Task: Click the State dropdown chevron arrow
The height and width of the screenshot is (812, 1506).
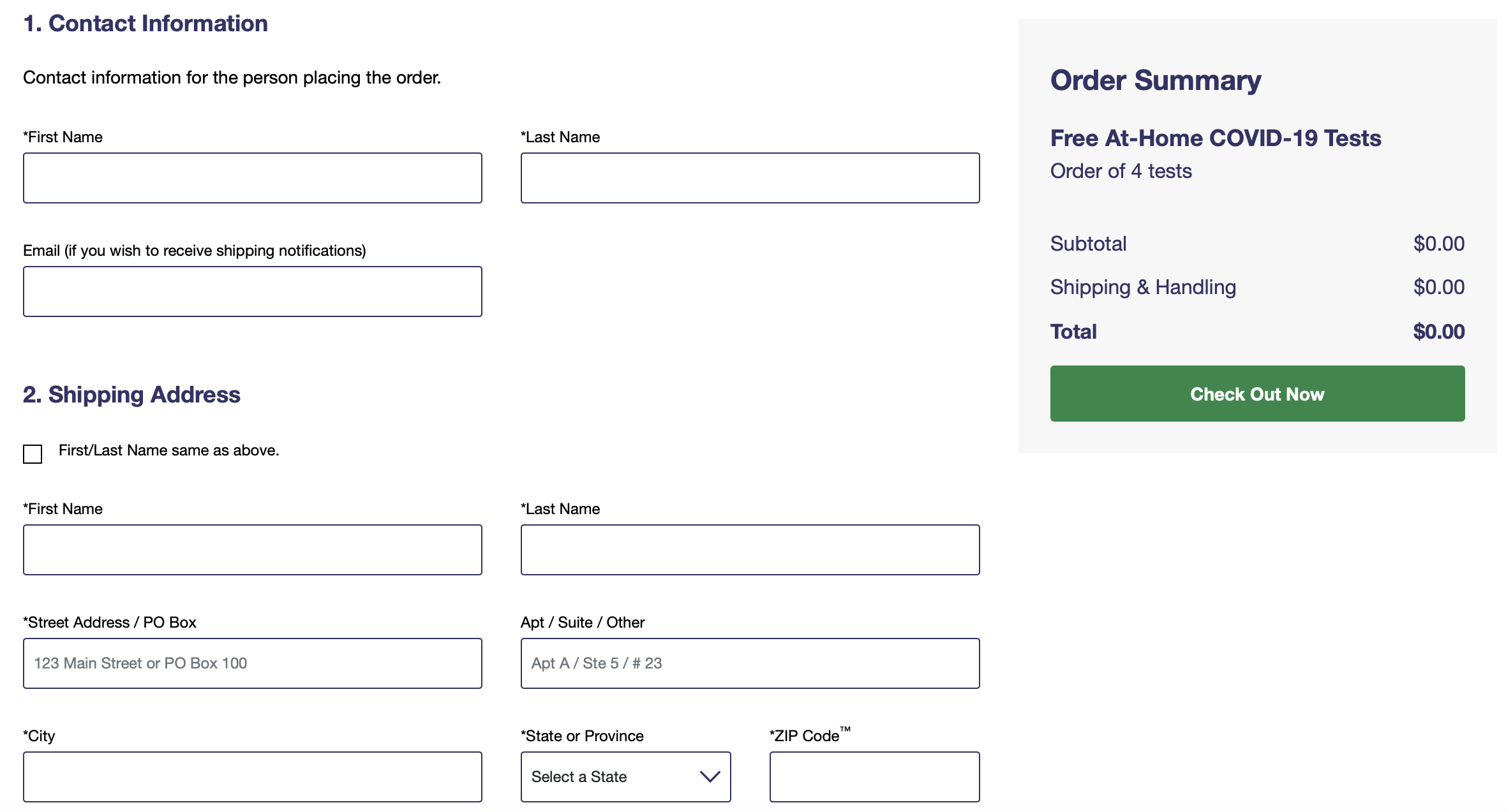Action: tap(710, 777)
